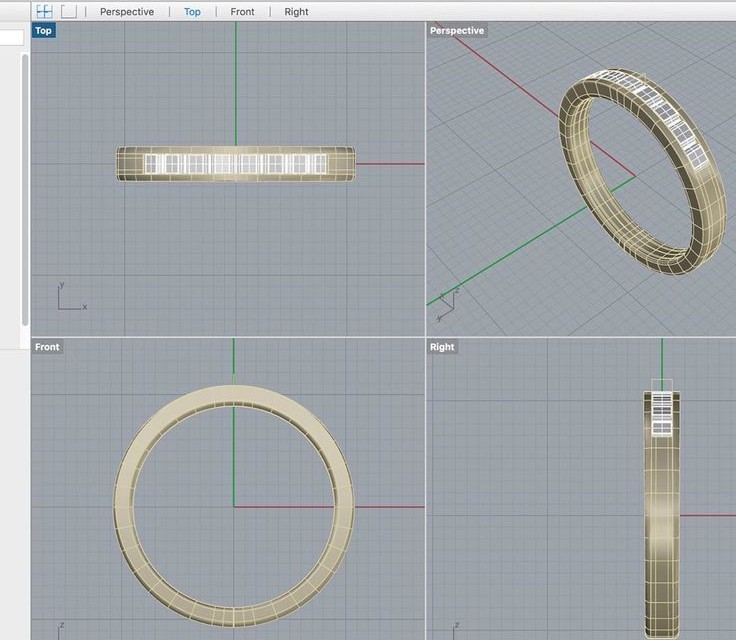Open the Perspective viewport title menu
The height and width of the screenshot is (640, 736).
click(x=457, y=31)
